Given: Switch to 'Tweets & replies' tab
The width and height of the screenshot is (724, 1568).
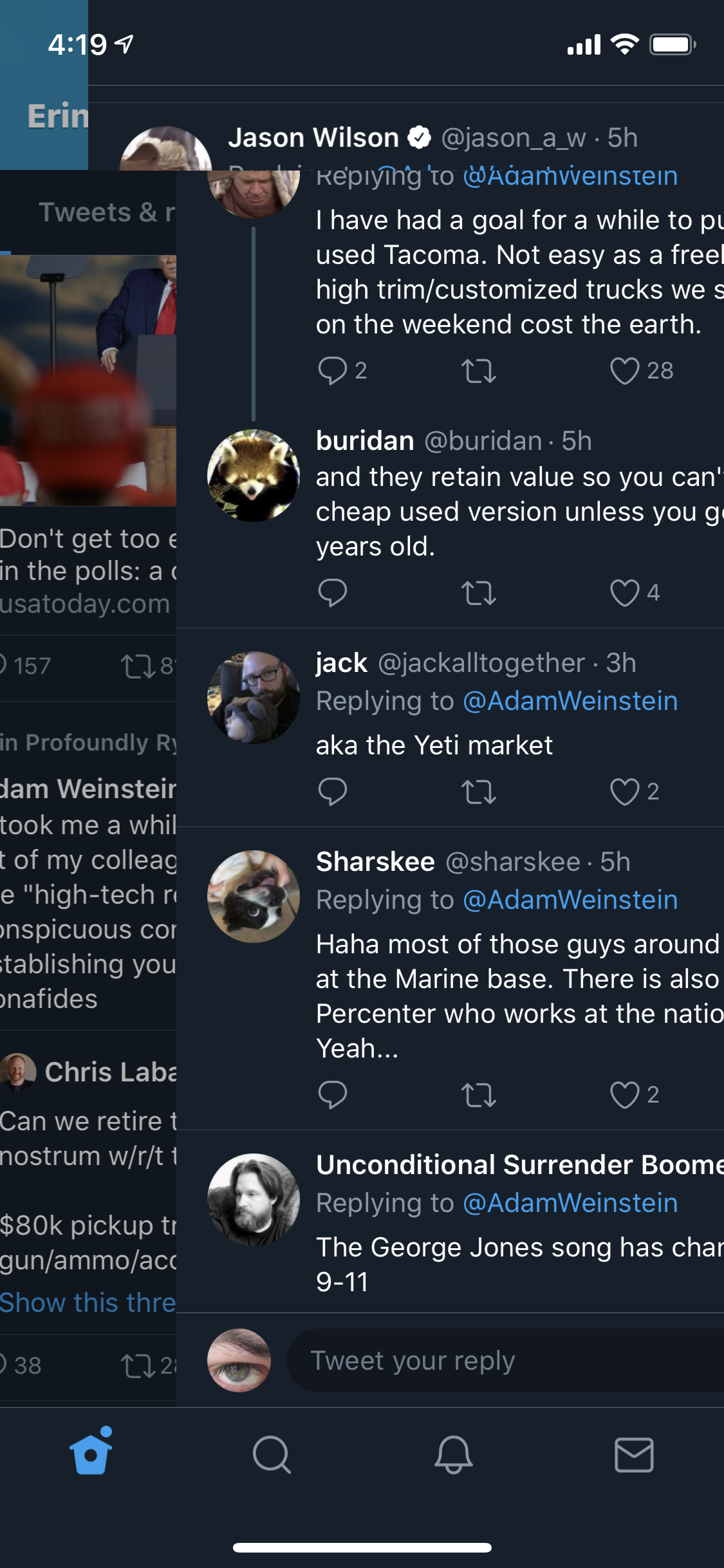Looking at the screenshot, I should [x=106, y=212].
